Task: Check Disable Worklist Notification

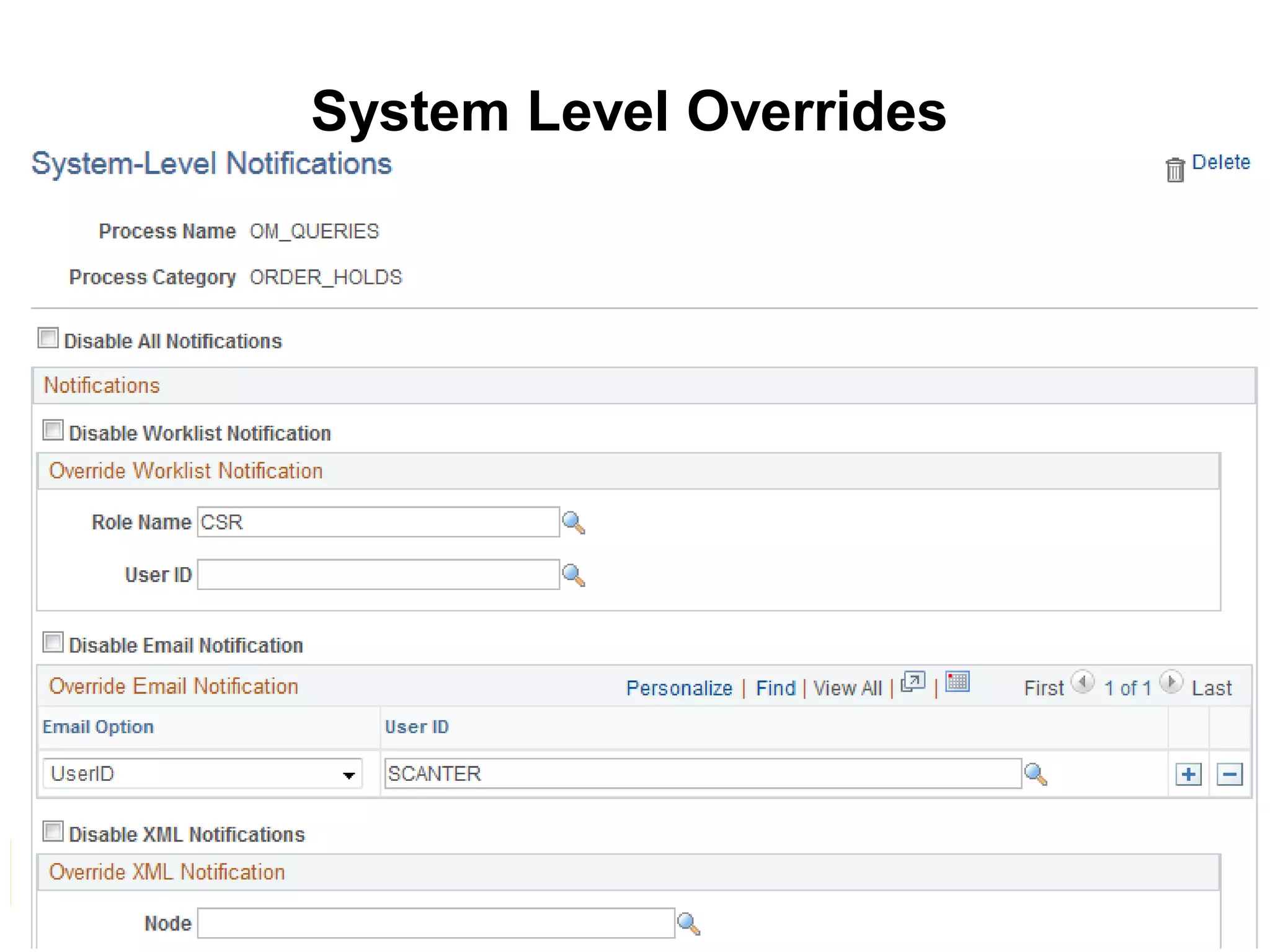Action: (53, 430)
